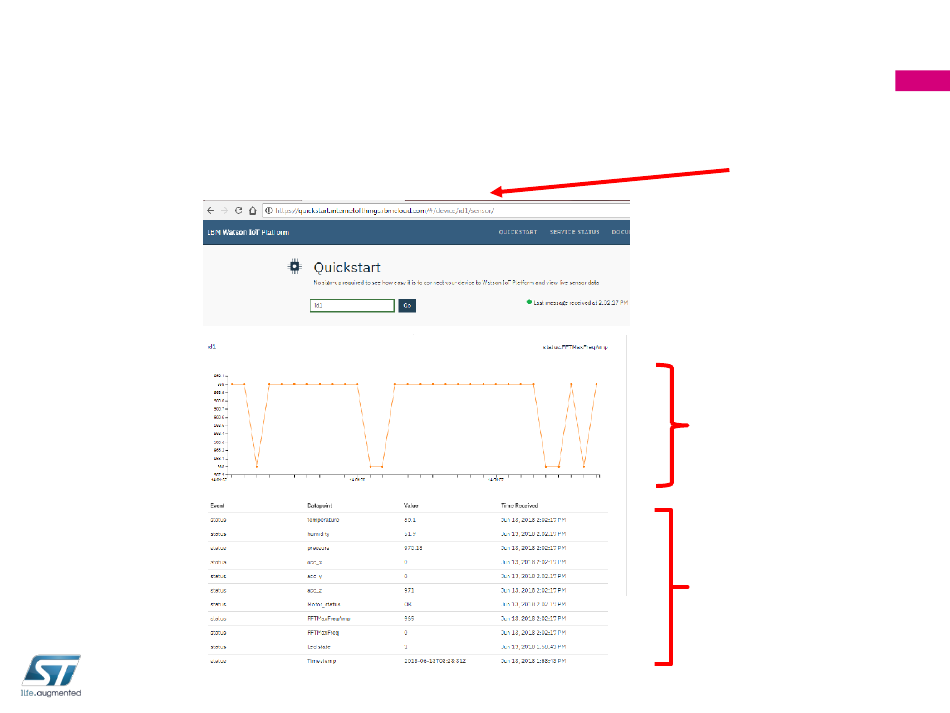Click the Quickstart chip icon
950x713 pixels.
294,267
